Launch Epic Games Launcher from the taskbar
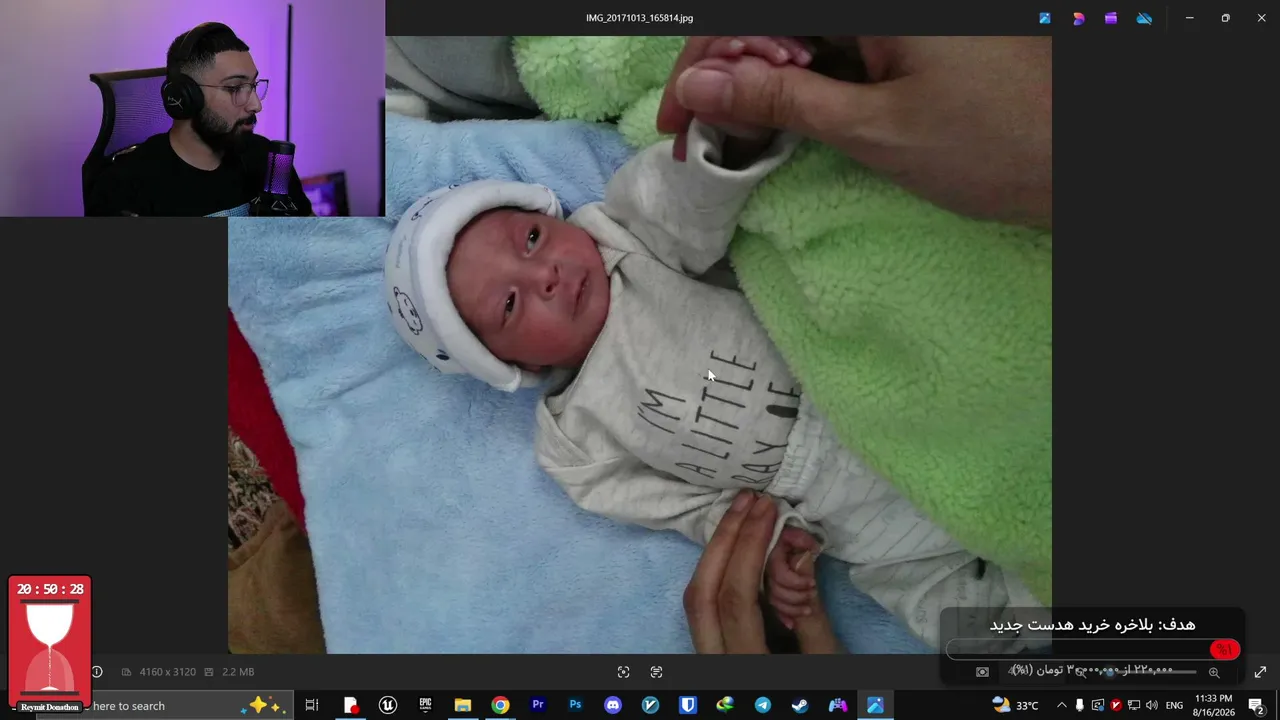This screenshot has width=1280, height=720. pyautogui.click(x=425, y=705)
